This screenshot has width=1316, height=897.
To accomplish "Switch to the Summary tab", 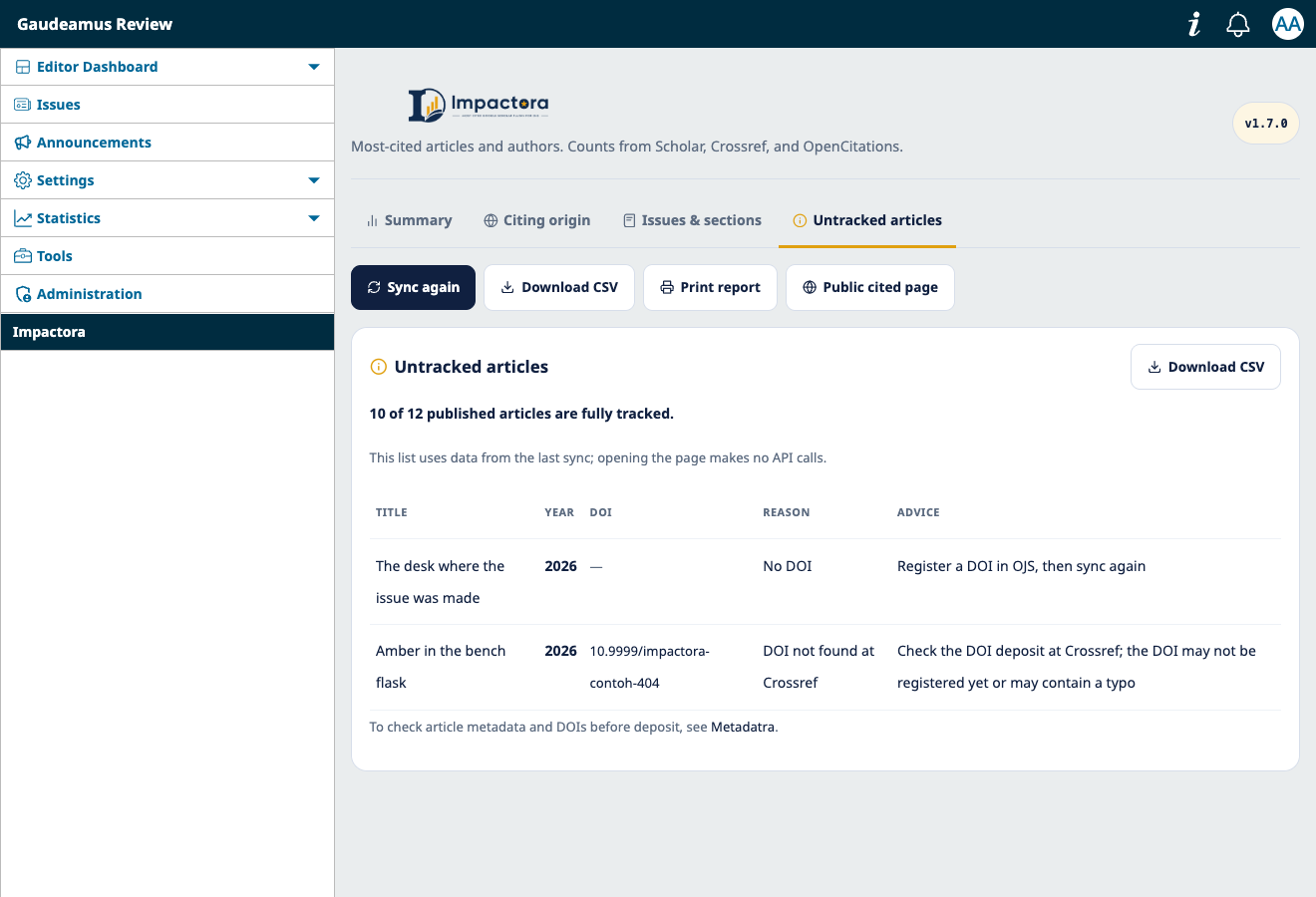I will (409, 220).
